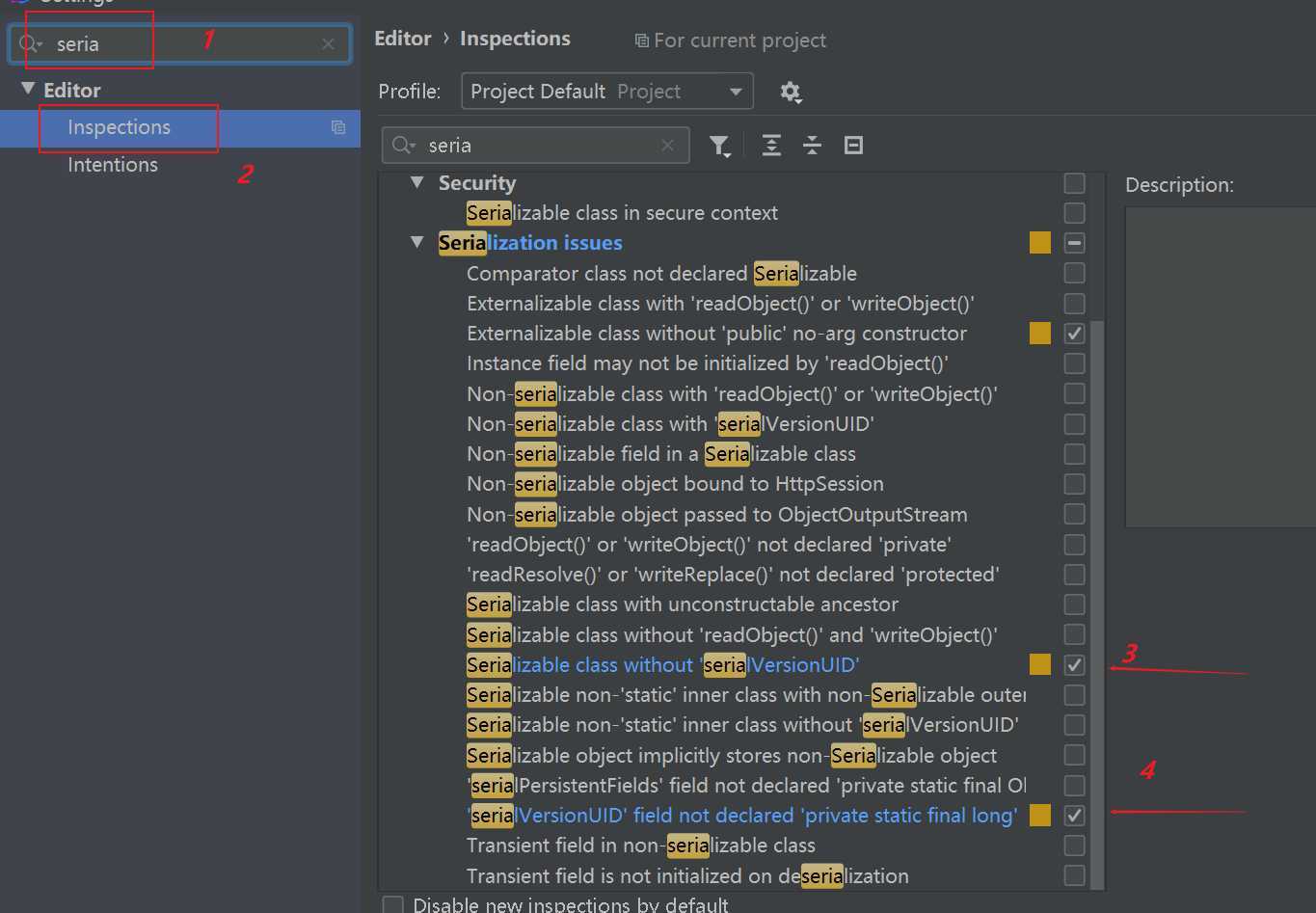Clear the inspections search box
The height and width of the screenshot is (913, 1316).
tap(667, 146)
